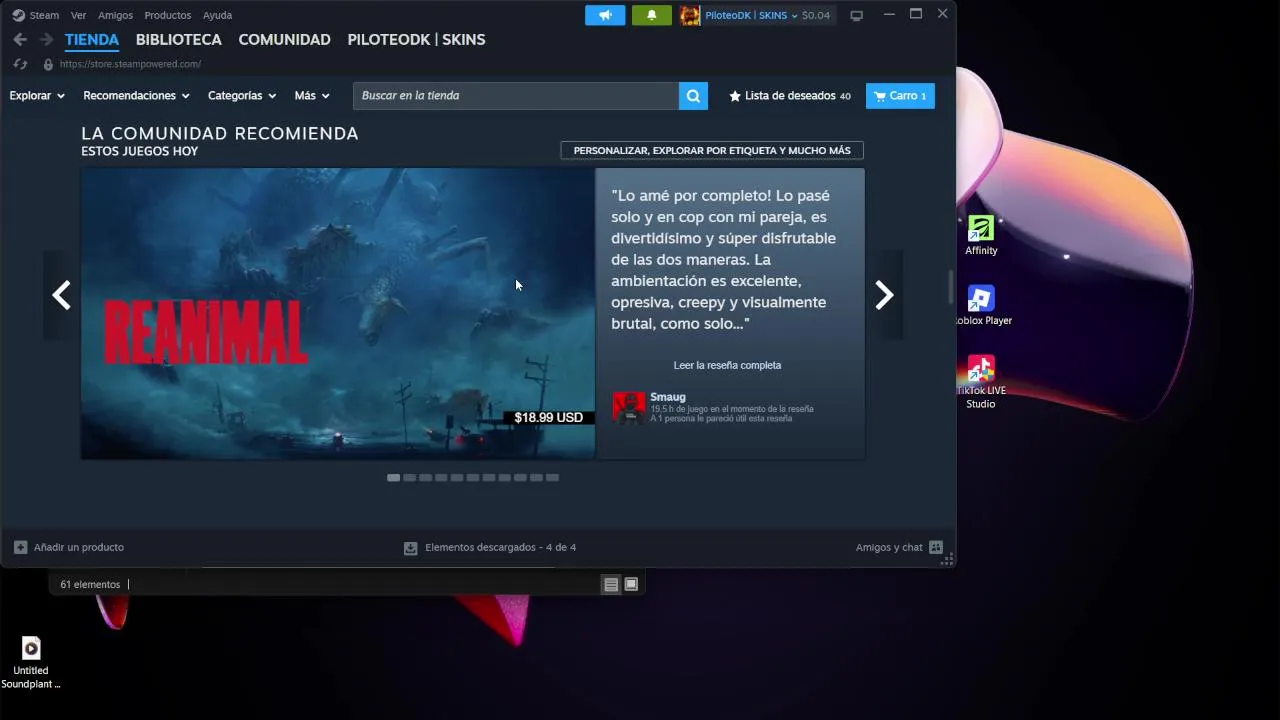Open the PILOTEODK | SKINS profile tab
This screenshot has height=720, width=1280.
coord(416,39)
